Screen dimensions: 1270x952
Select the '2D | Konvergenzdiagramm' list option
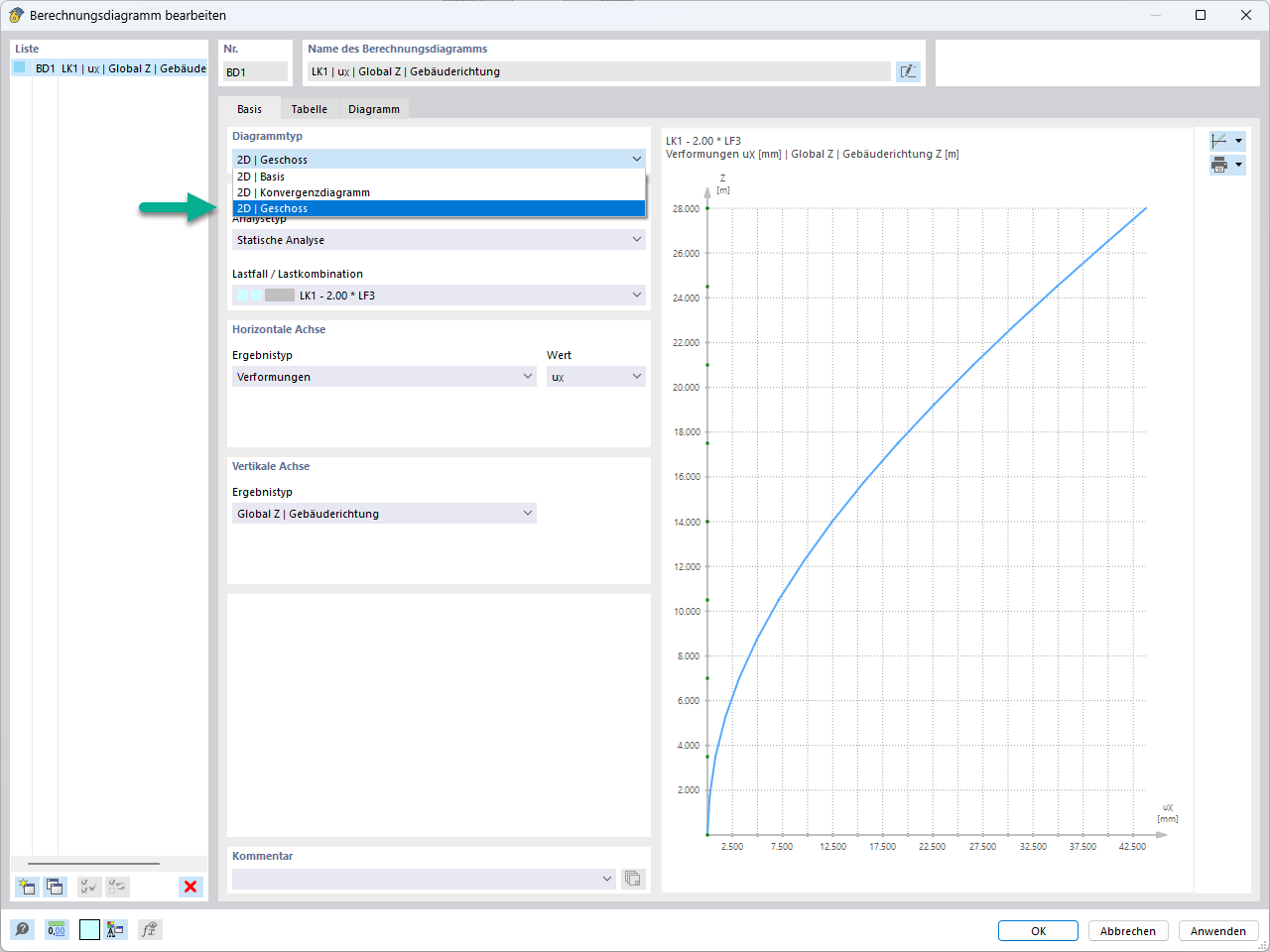tap(439, 192)
